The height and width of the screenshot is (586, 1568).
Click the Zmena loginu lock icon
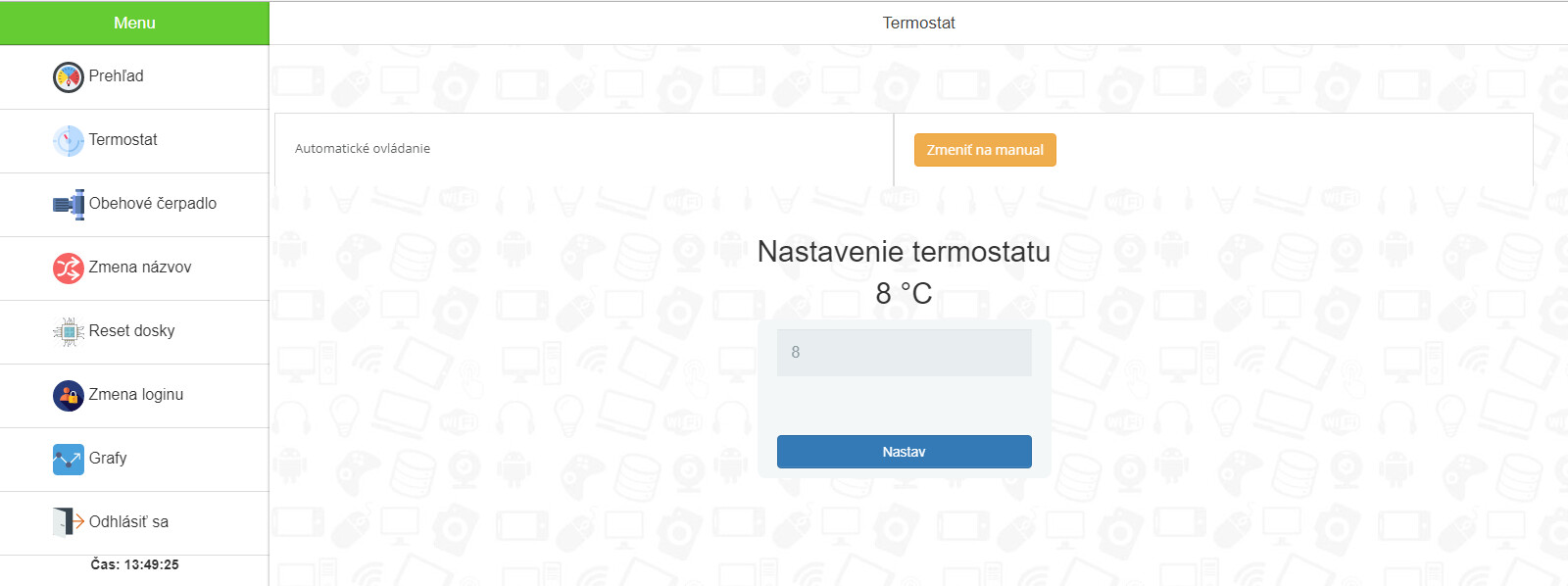point(69,395)
